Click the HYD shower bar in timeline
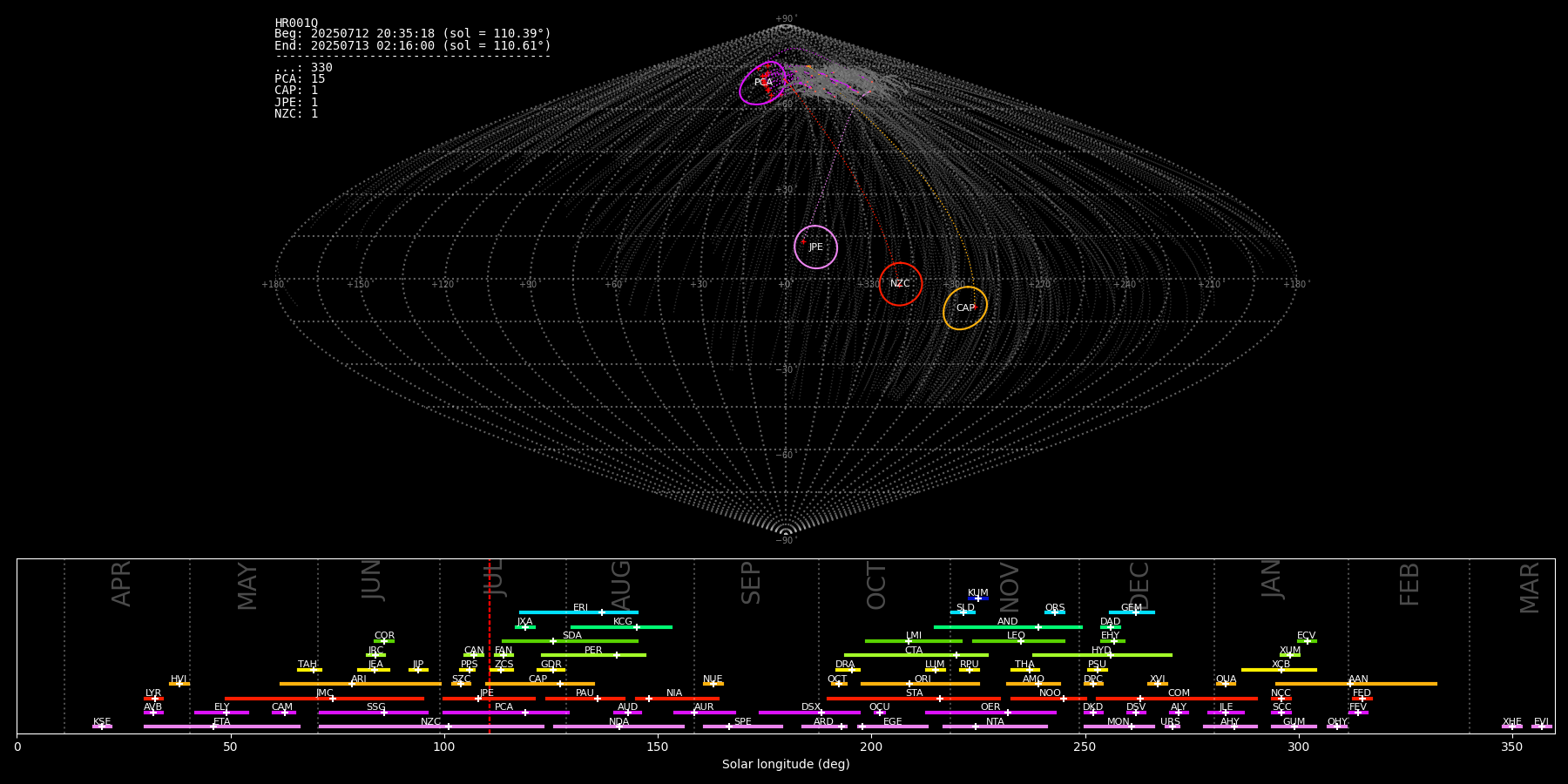Screen dimensions: 1568x784 (x=1102, y=655)
